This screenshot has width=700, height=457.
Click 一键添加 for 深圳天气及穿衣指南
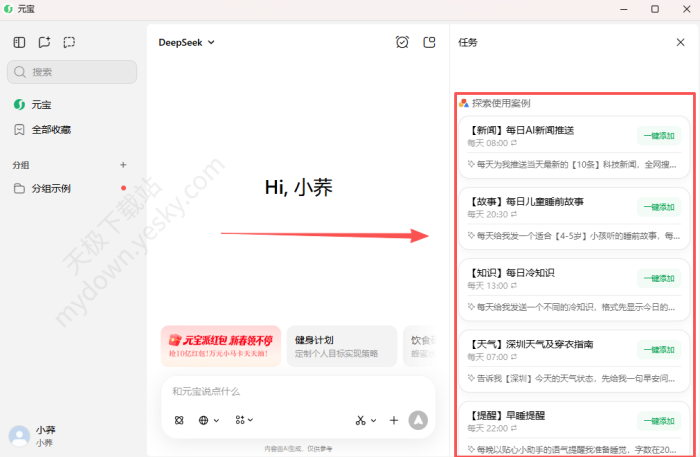658,350
